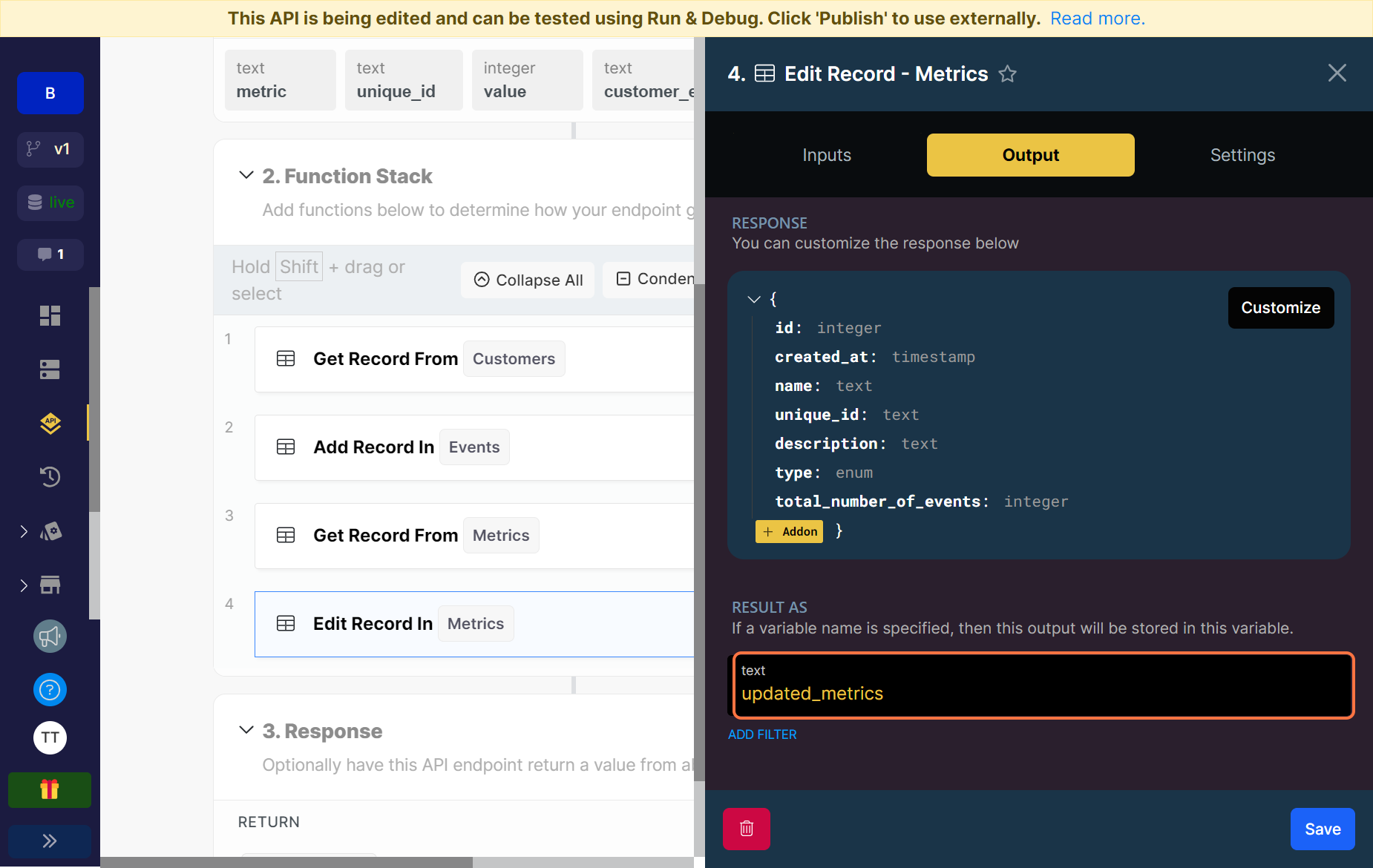Click the gift icon button
The width and height of the screenshot is (1373, 868).
coord(50,789)
